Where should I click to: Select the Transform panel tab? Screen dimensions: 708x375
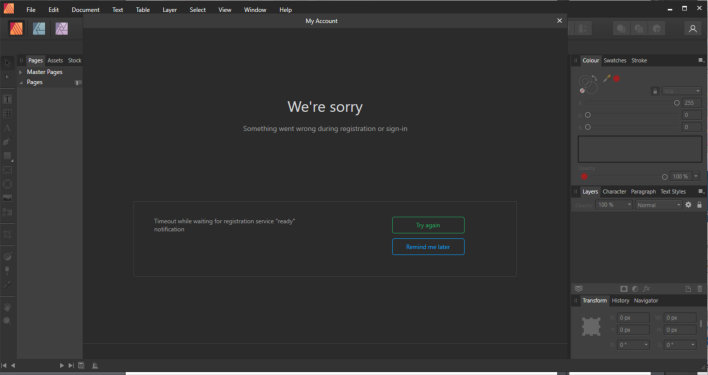tap(594, 301)
